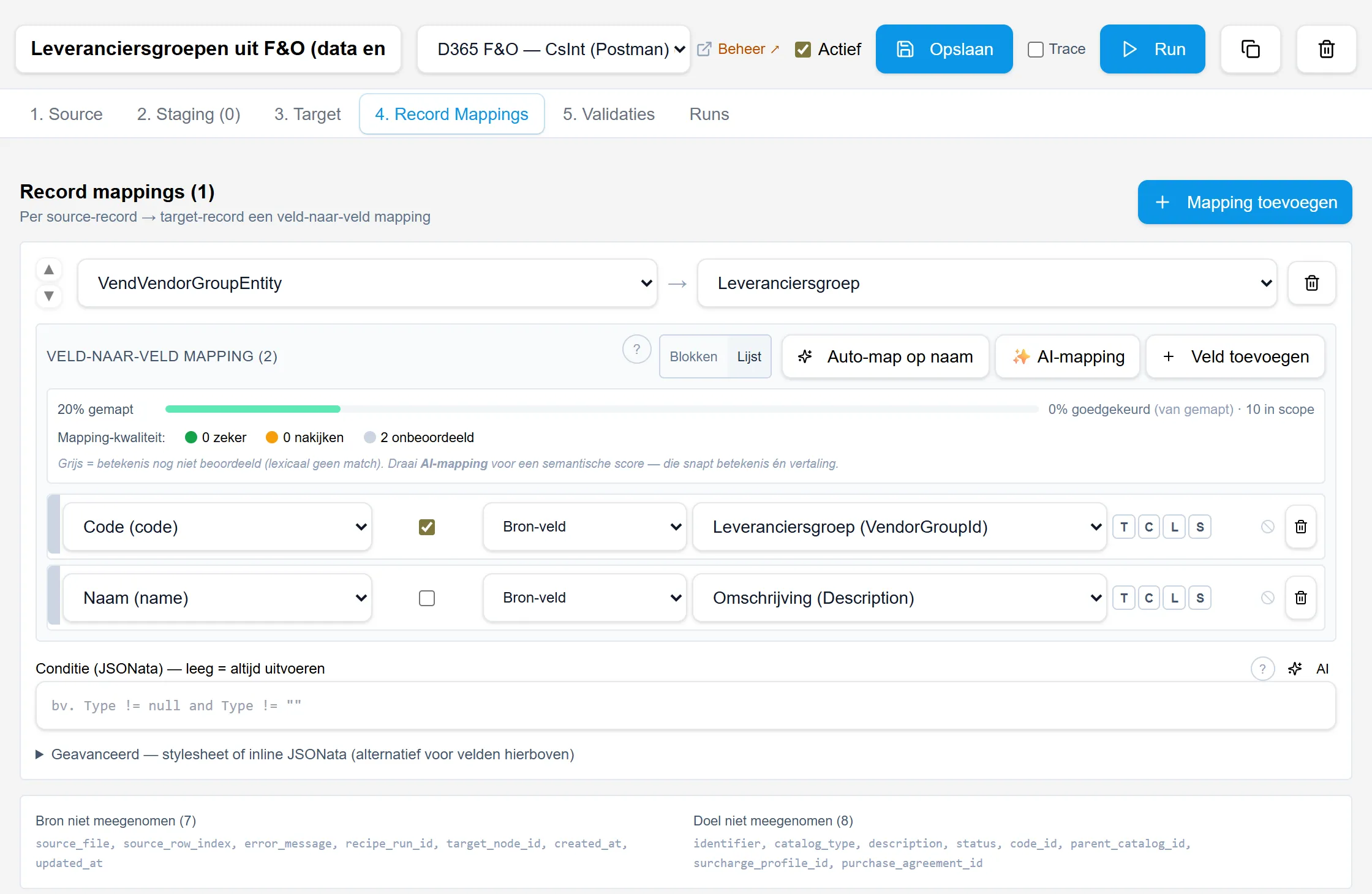This screenshot has height=894, width=1372.
Task: Uncheck the Code (code) row checkbox
Action: coord(427,527)
